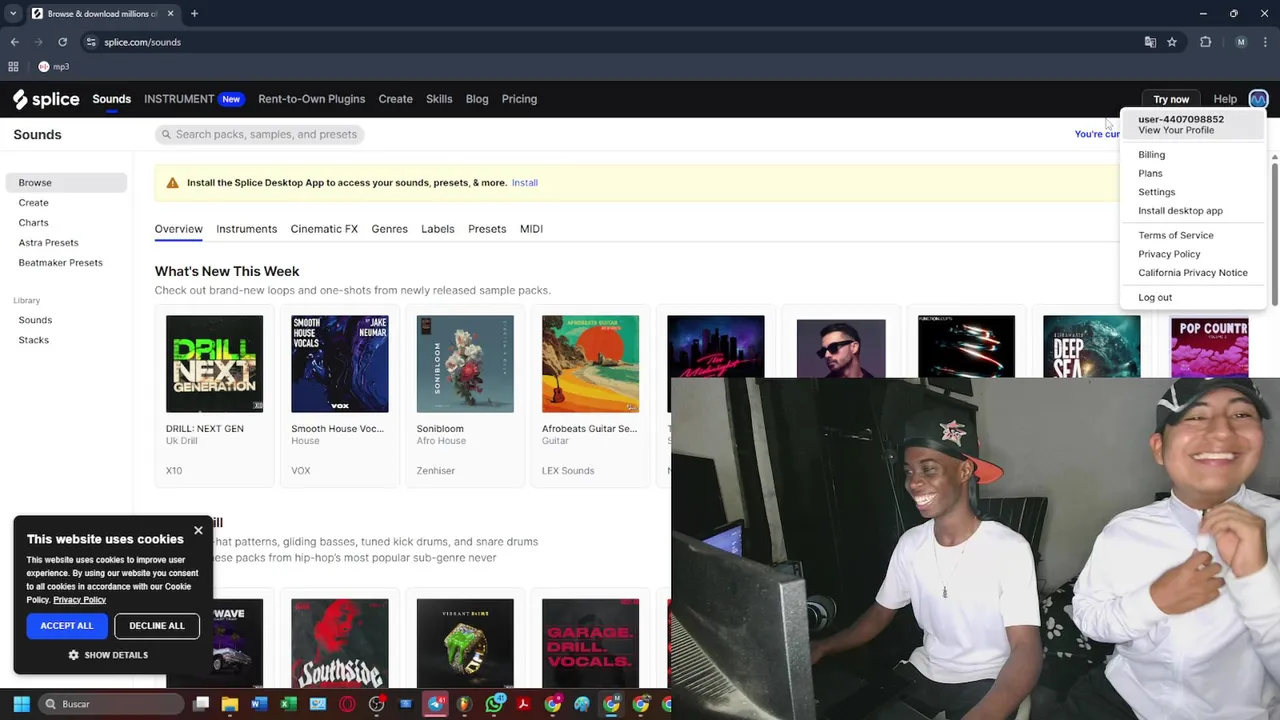The image size is (1280, 720).
Task: Close the cookie notice with X
Action: click(198, 530)
